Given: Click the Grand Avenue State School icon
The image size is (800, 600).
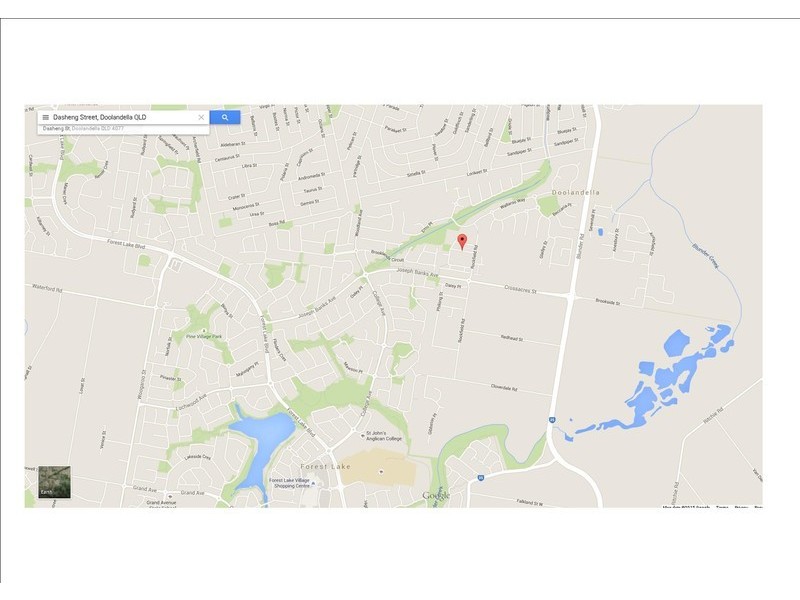Looking at the screenshot, I should pos(170,496).
